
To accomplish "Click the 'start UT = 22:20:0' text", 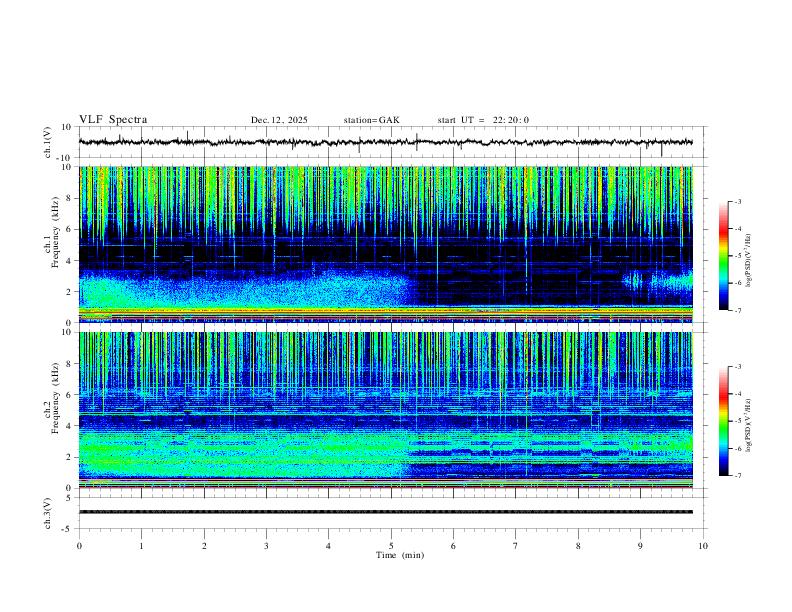I will [x=483, y=120].
